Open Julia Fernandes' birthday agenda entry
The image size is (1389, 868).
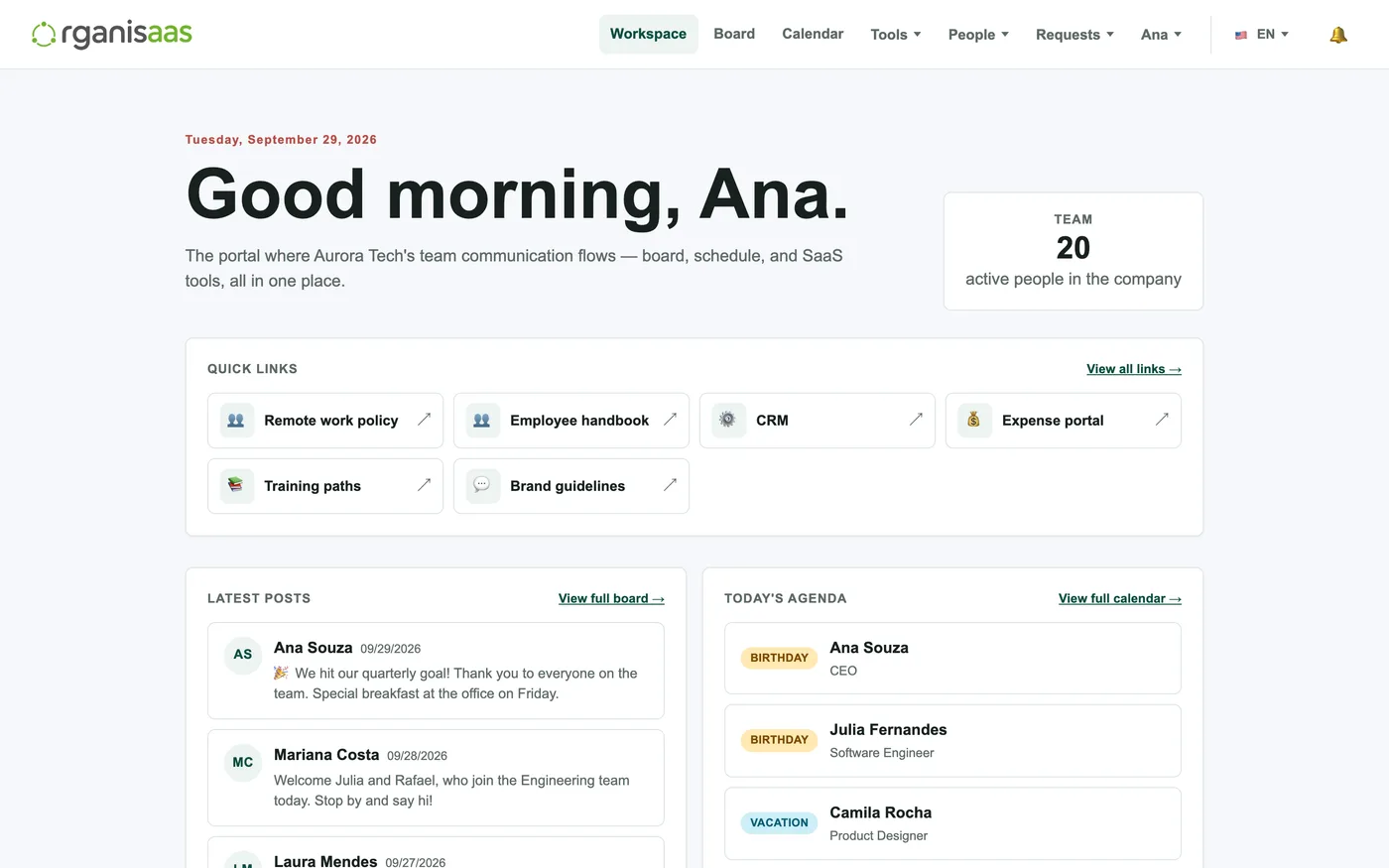[x=952, y=741]
